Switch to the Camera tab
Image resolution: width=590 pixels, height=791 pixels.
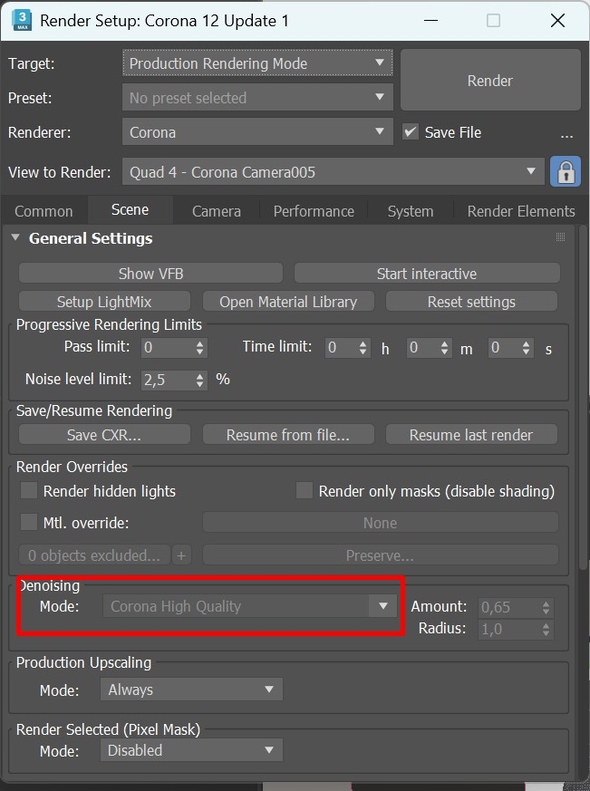pos(216,211)
